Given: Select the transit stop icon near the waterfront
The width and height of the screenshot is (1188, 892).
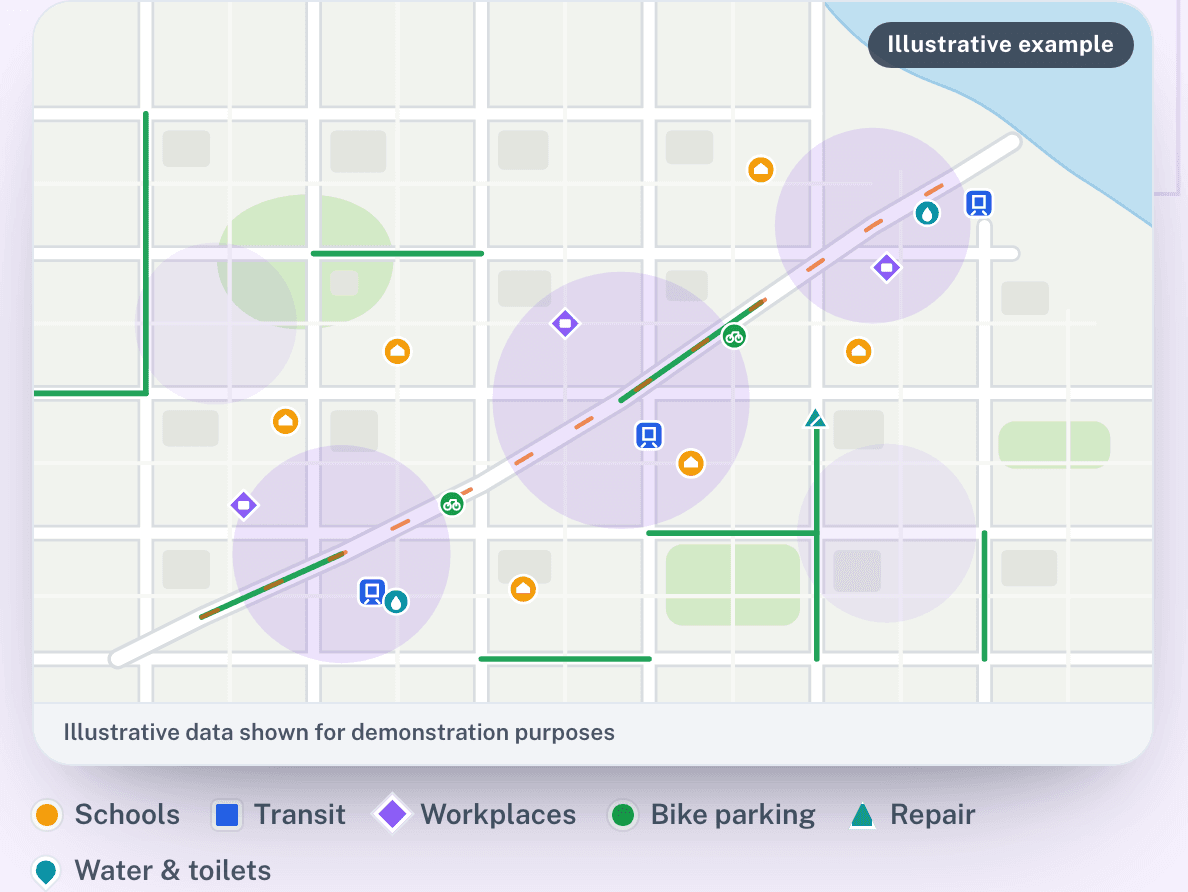Looking at the screenshot, I should tap(978, 203).
